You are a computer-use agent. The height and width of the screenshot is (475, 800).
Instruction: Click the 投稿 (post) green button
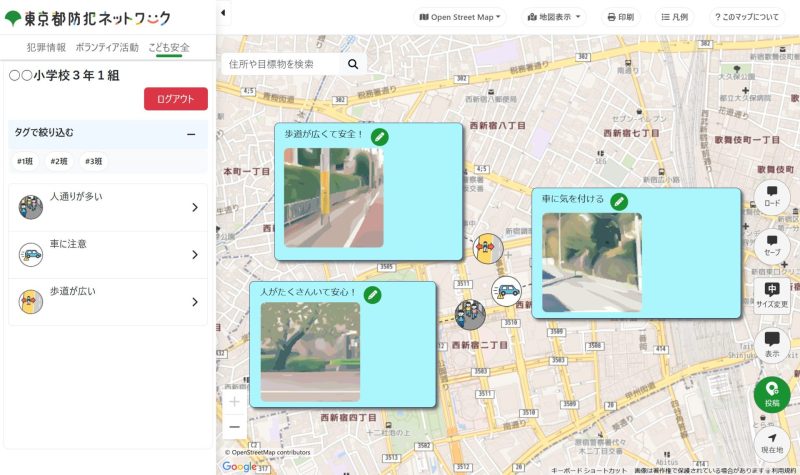[771, 394]
